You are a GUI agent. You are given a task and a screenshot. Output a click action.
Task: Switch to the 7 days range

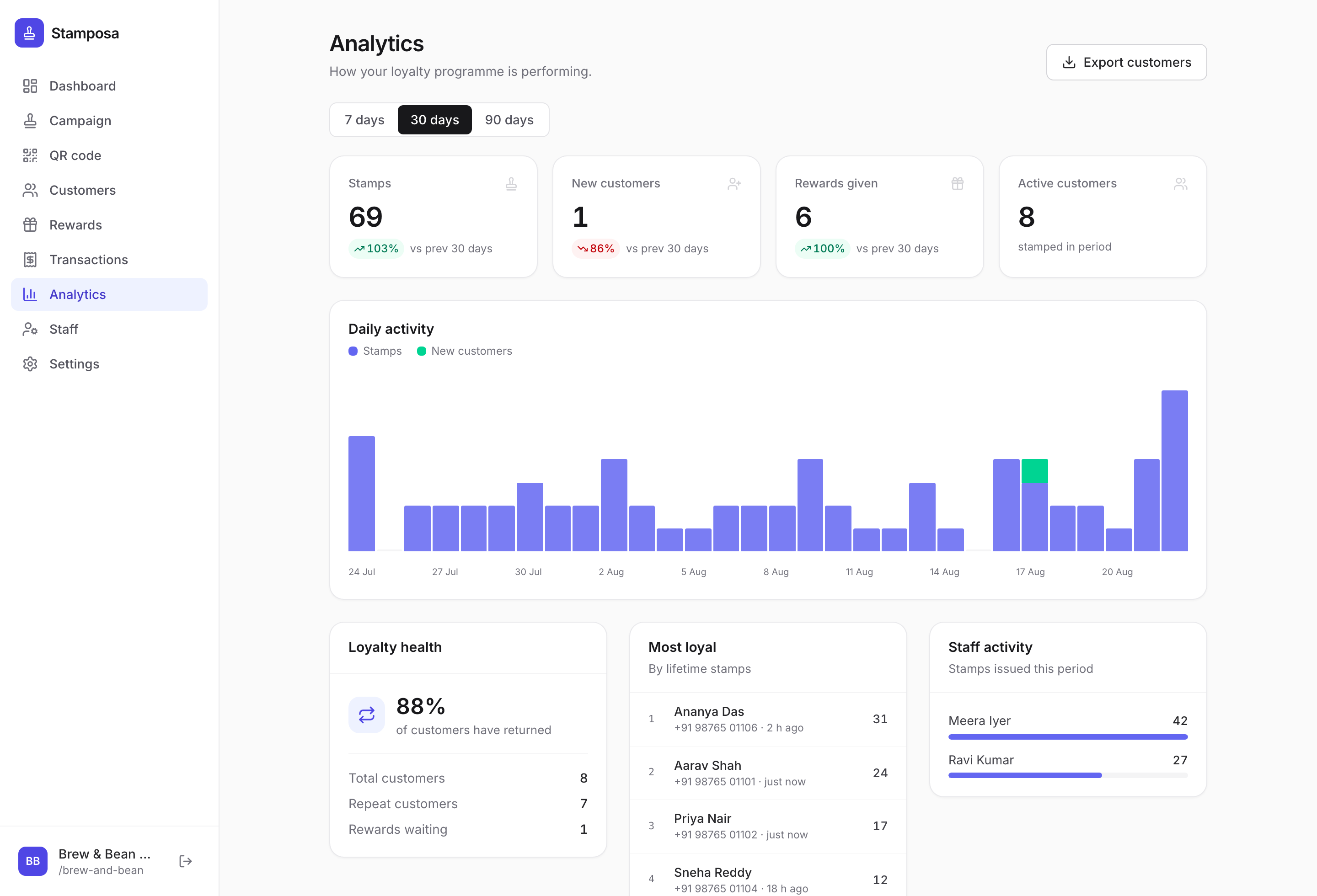364,119
